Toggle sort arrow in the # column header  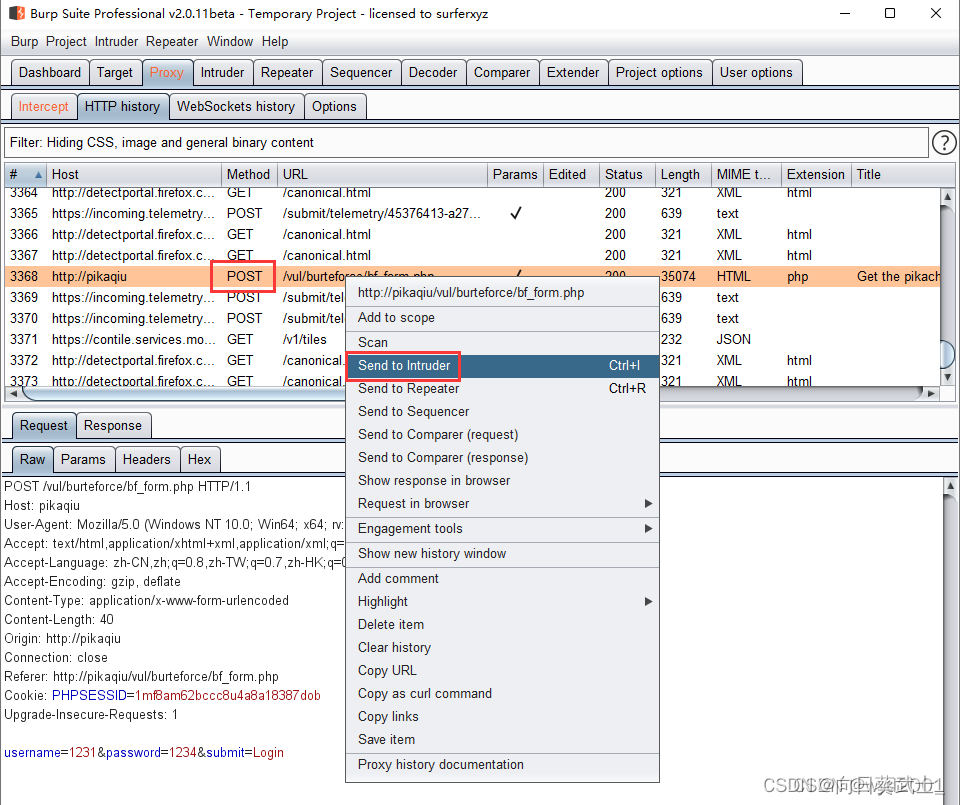[x=38, y=174]
